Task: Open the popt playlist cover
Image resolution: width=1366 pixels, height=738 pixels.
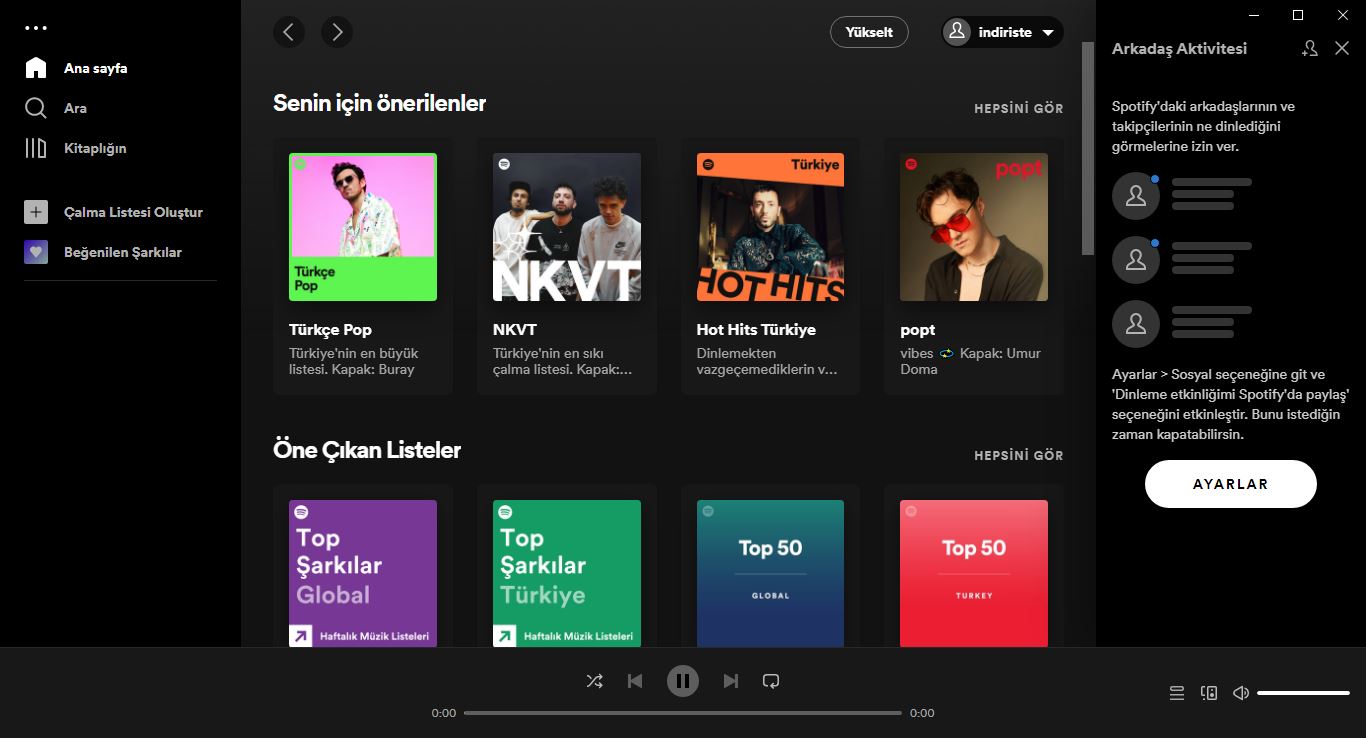Action: [974, 227]
